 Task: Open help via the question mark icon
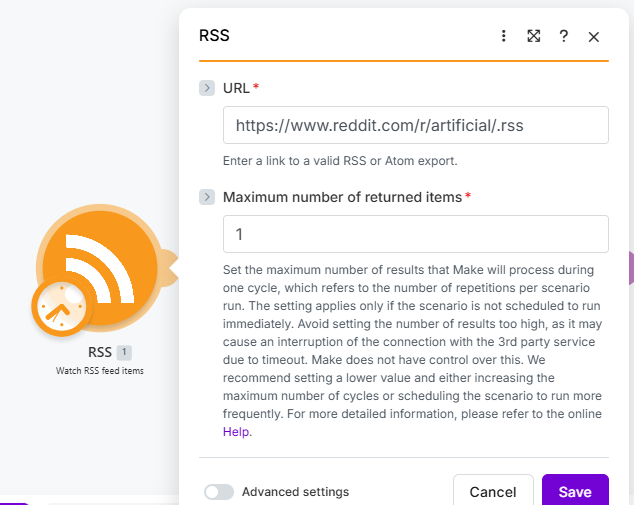(564, 36)
